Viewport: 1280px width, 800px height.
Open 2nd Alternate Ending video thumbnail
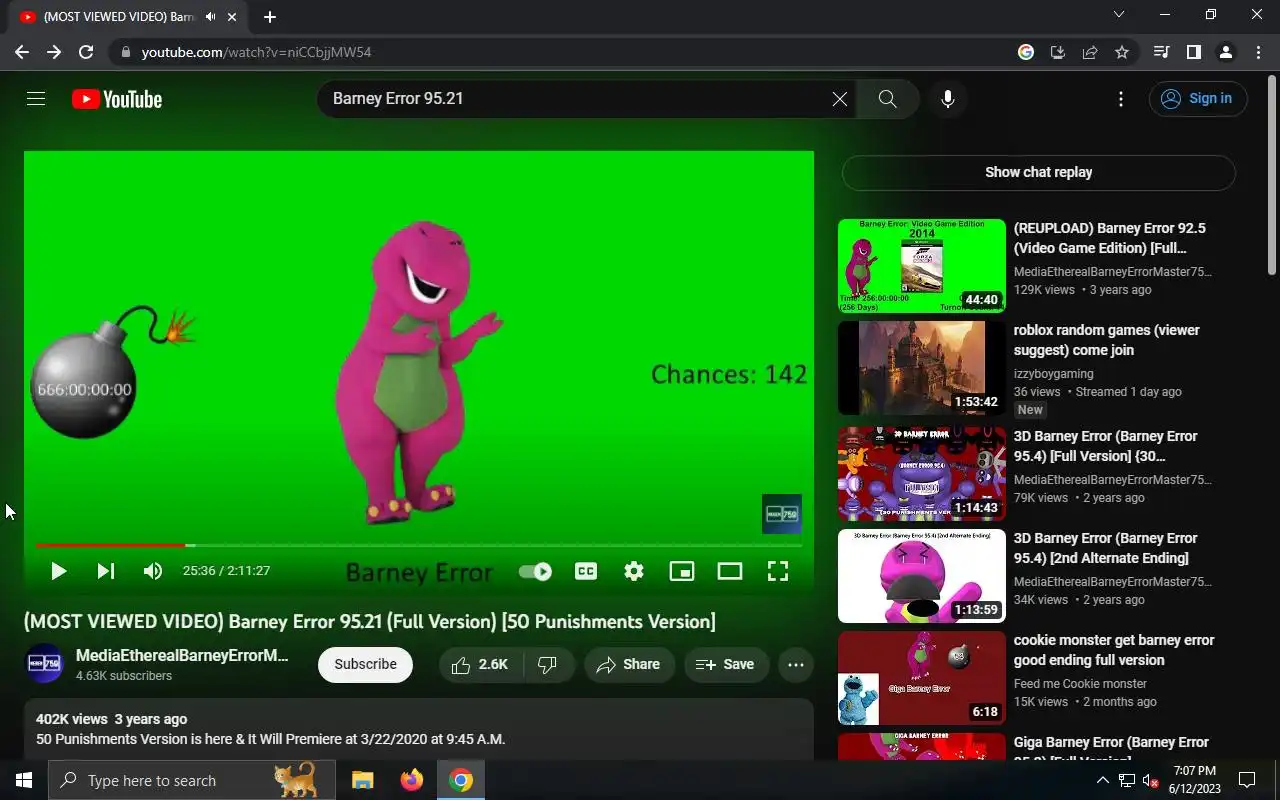click(x=922, y=576)
